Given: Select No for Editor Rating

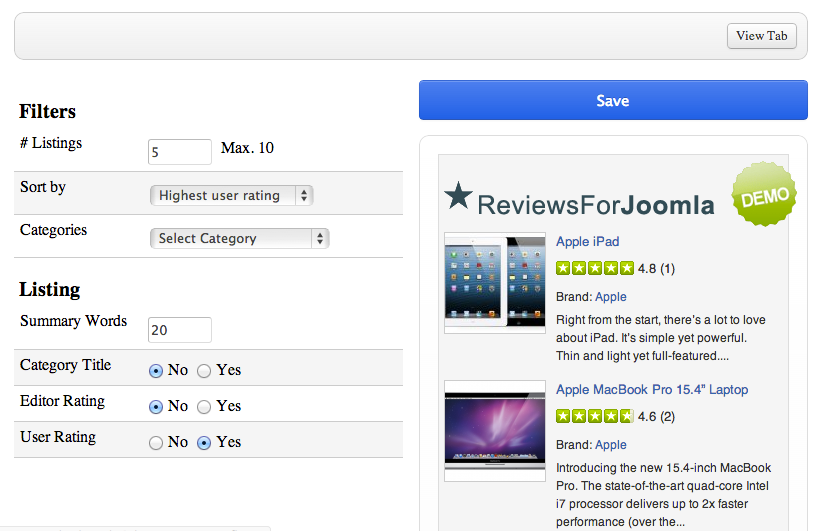Looking at the screenshot, I should 156,407.
